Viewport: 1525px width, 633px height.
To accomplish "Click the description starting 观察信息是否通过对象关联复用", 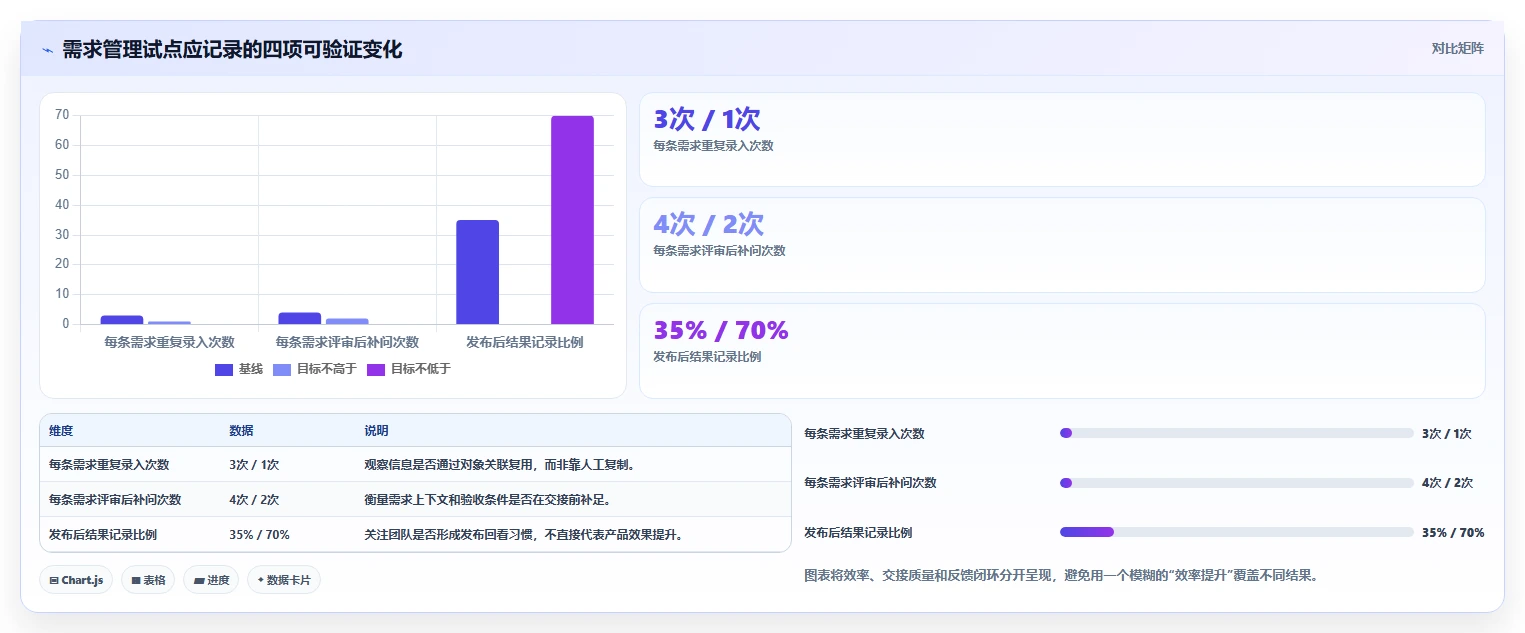I will (x=499, y=465).
